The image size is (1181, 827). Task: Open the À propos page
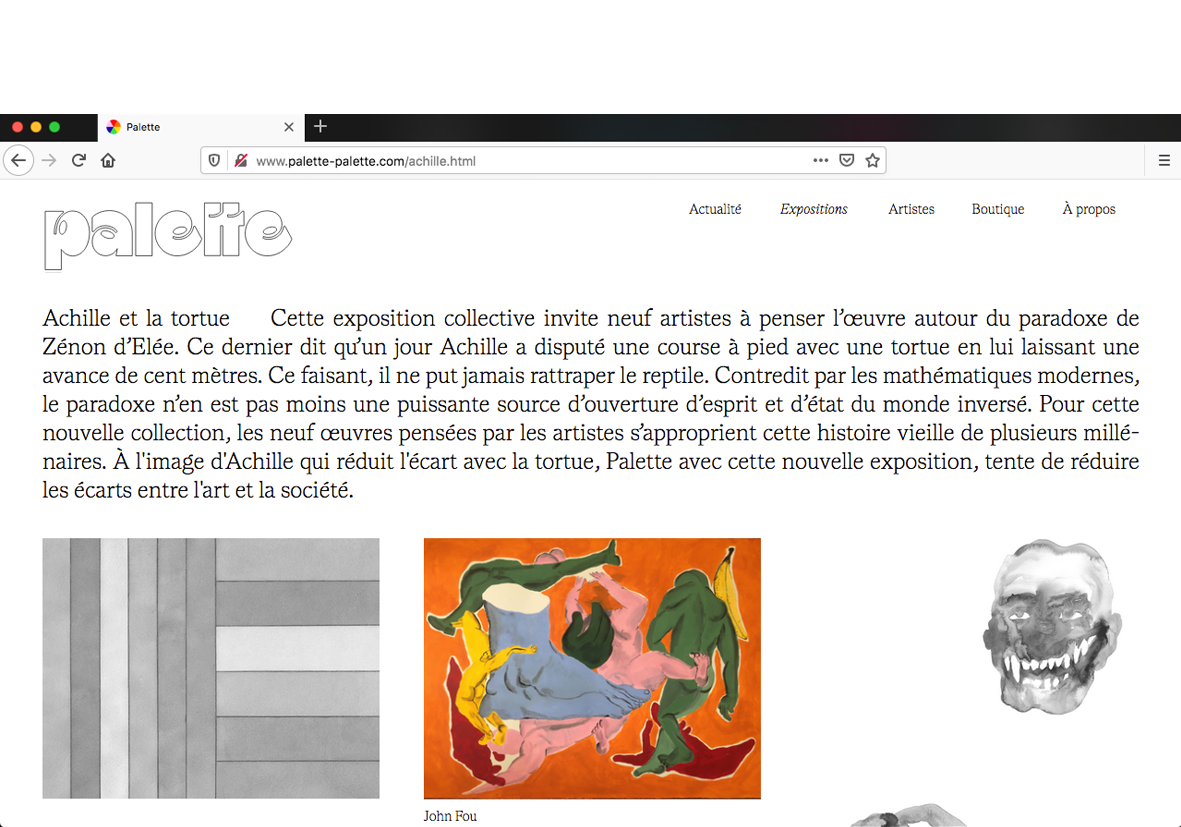[1088, 209]
